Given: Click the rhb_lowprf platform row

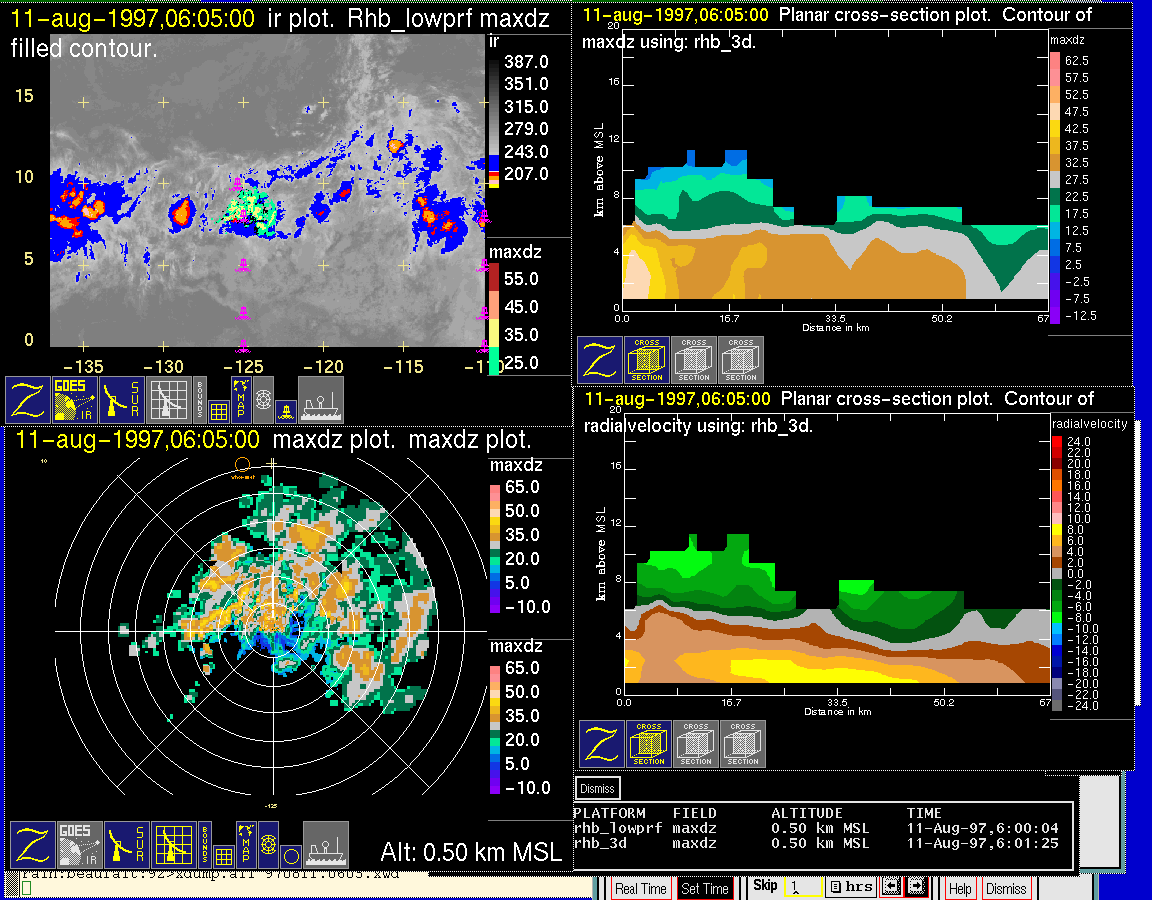Looking at the screenshot, I should tap(816, 829).
